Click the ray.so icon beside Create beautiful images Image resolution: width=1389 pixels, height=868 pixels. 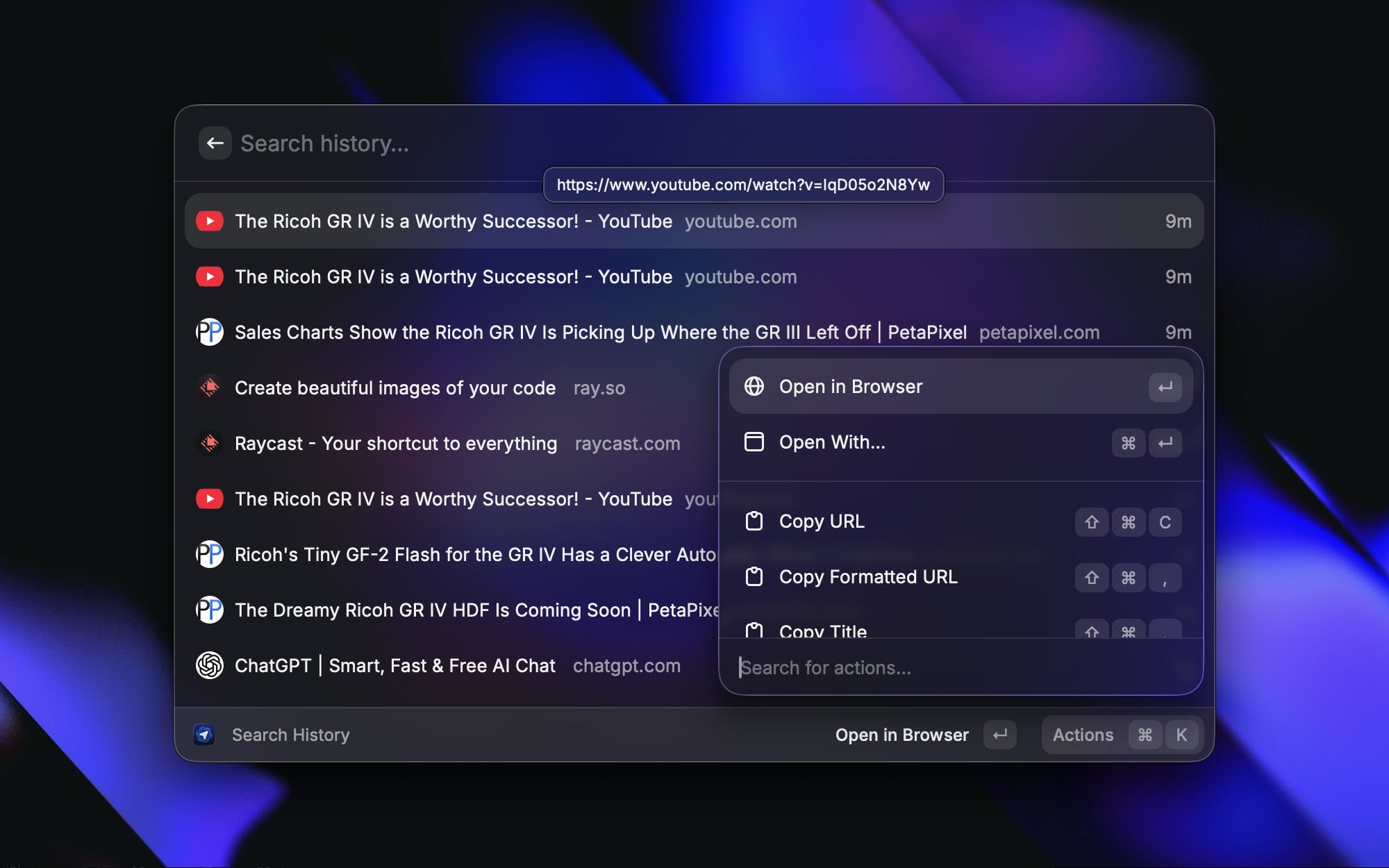tap(210, 388)
